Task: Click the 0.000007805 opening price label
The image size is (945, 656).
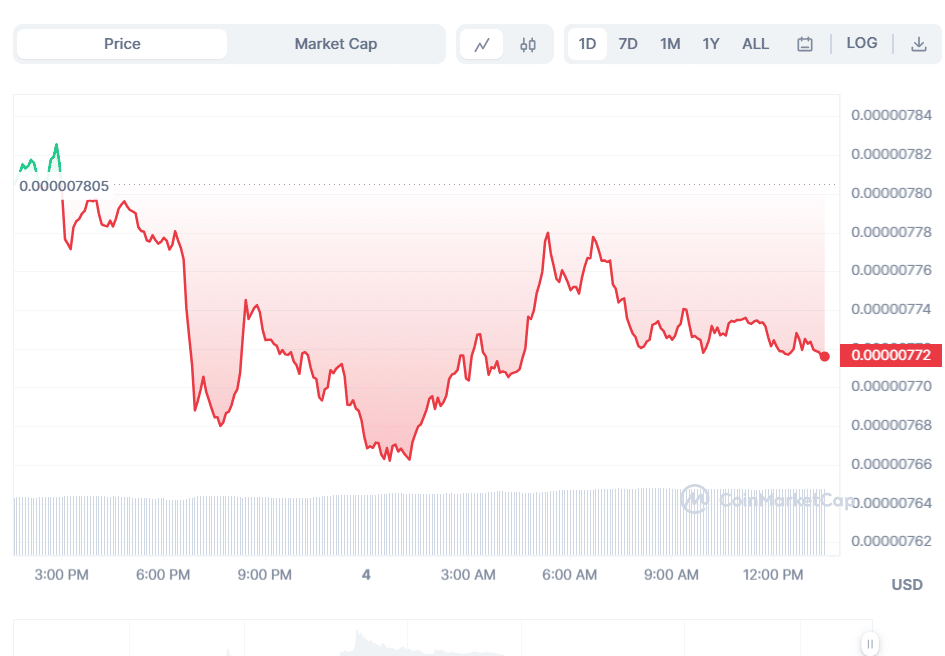Action: click(64, 185)
